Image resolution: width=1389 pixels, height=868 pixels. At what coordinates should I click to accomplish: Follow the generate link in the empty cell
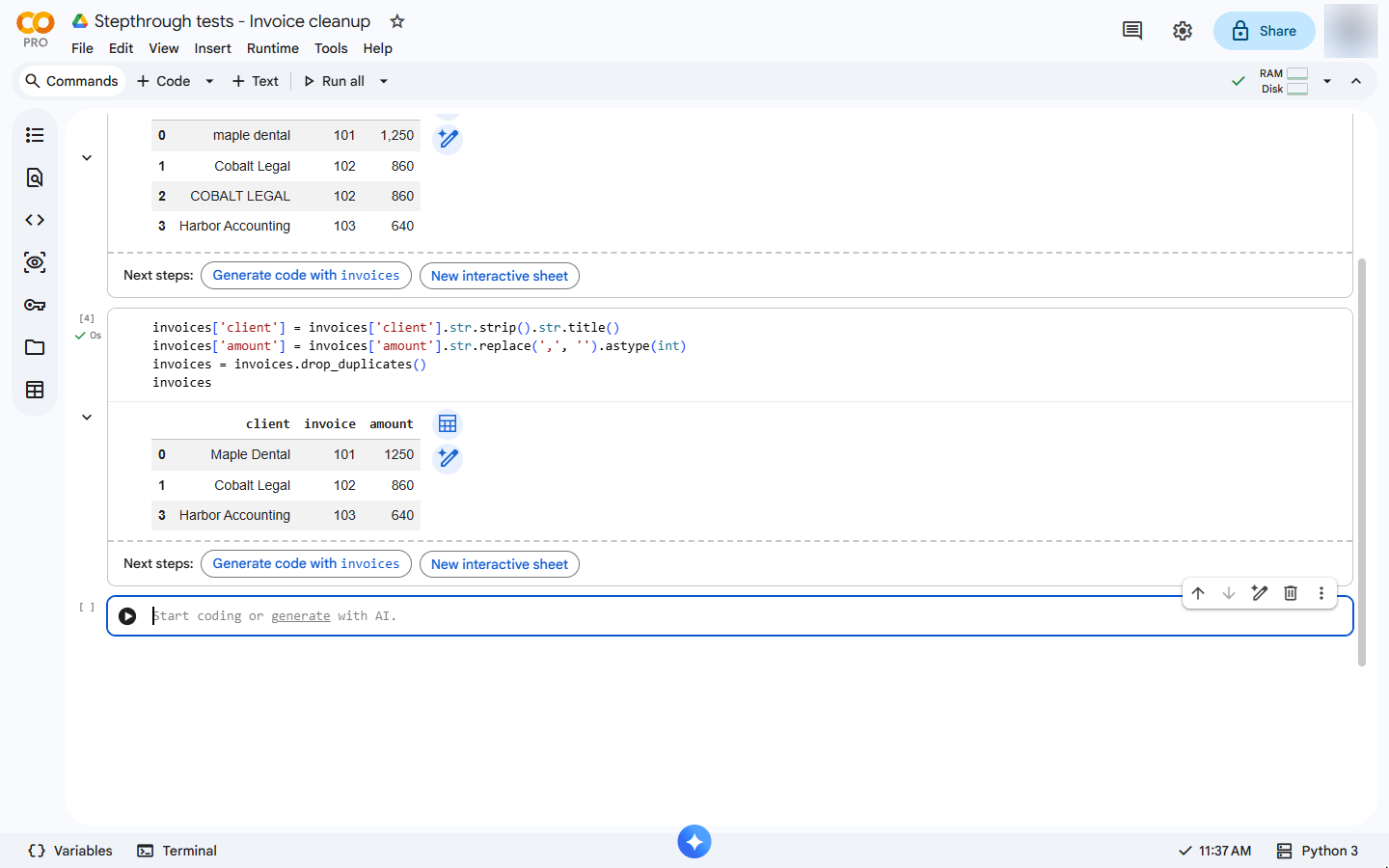tap(300, 616)
